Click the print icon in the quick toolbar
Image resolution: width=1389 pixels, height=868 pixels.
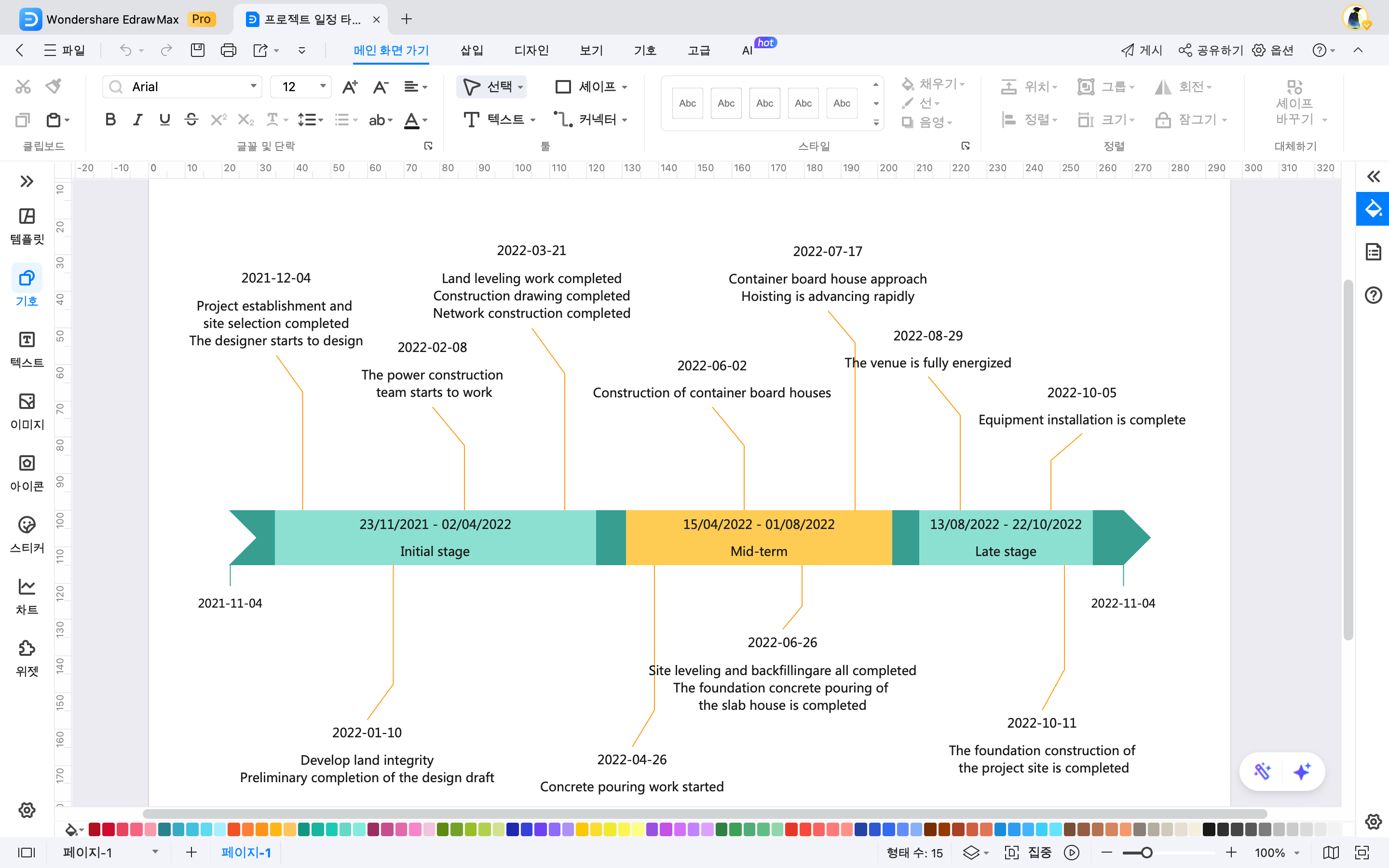pyautogui.click(x=229, y=51)
